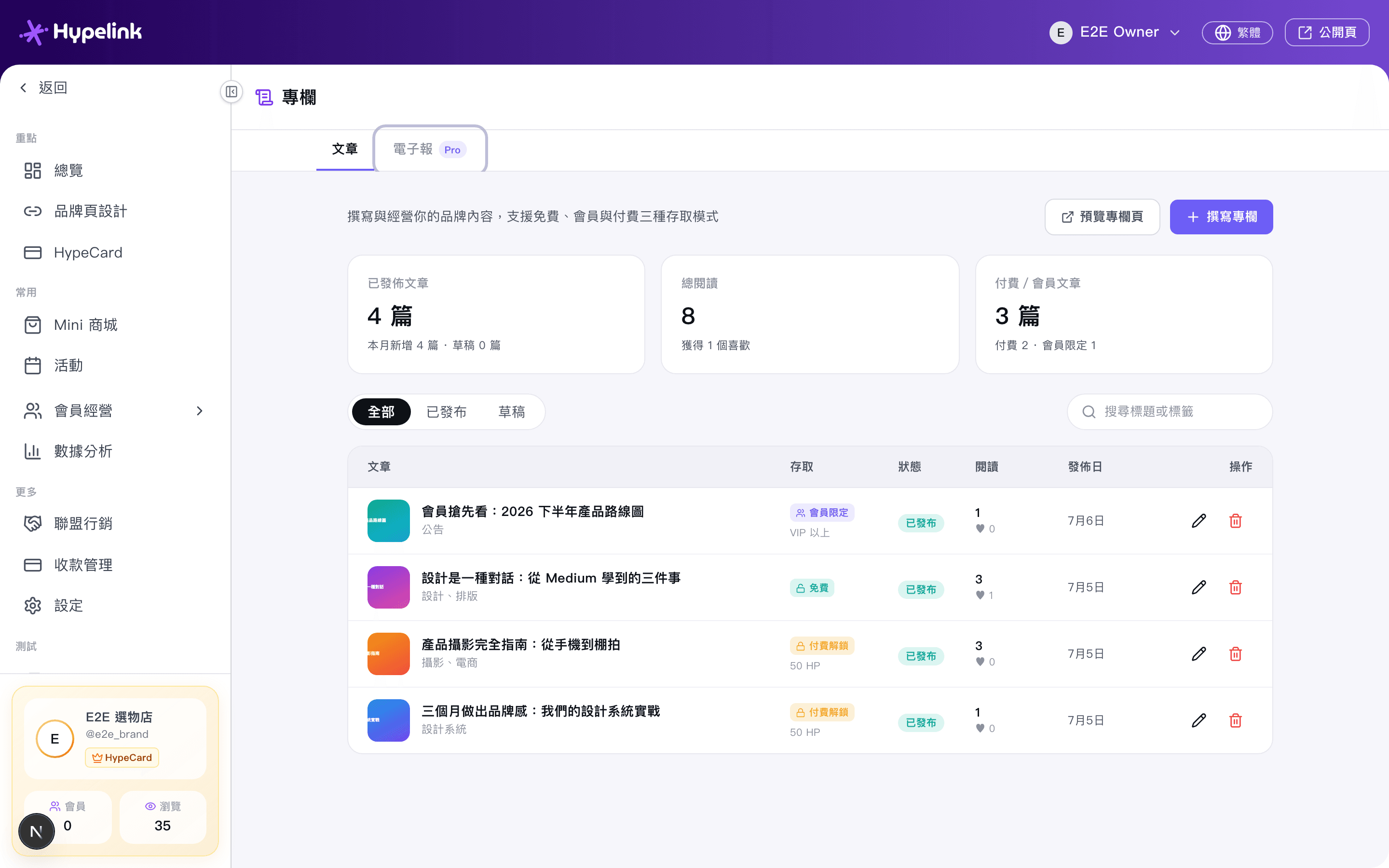Click blue thumbnail of 設計系統實戰 article

[389, 720]
